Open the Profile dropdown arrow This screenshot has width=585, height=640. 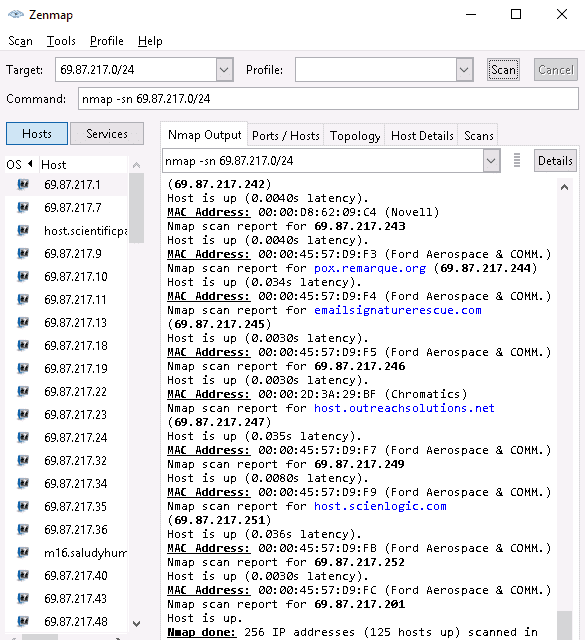pyautogui.click(x=464, y=70)
